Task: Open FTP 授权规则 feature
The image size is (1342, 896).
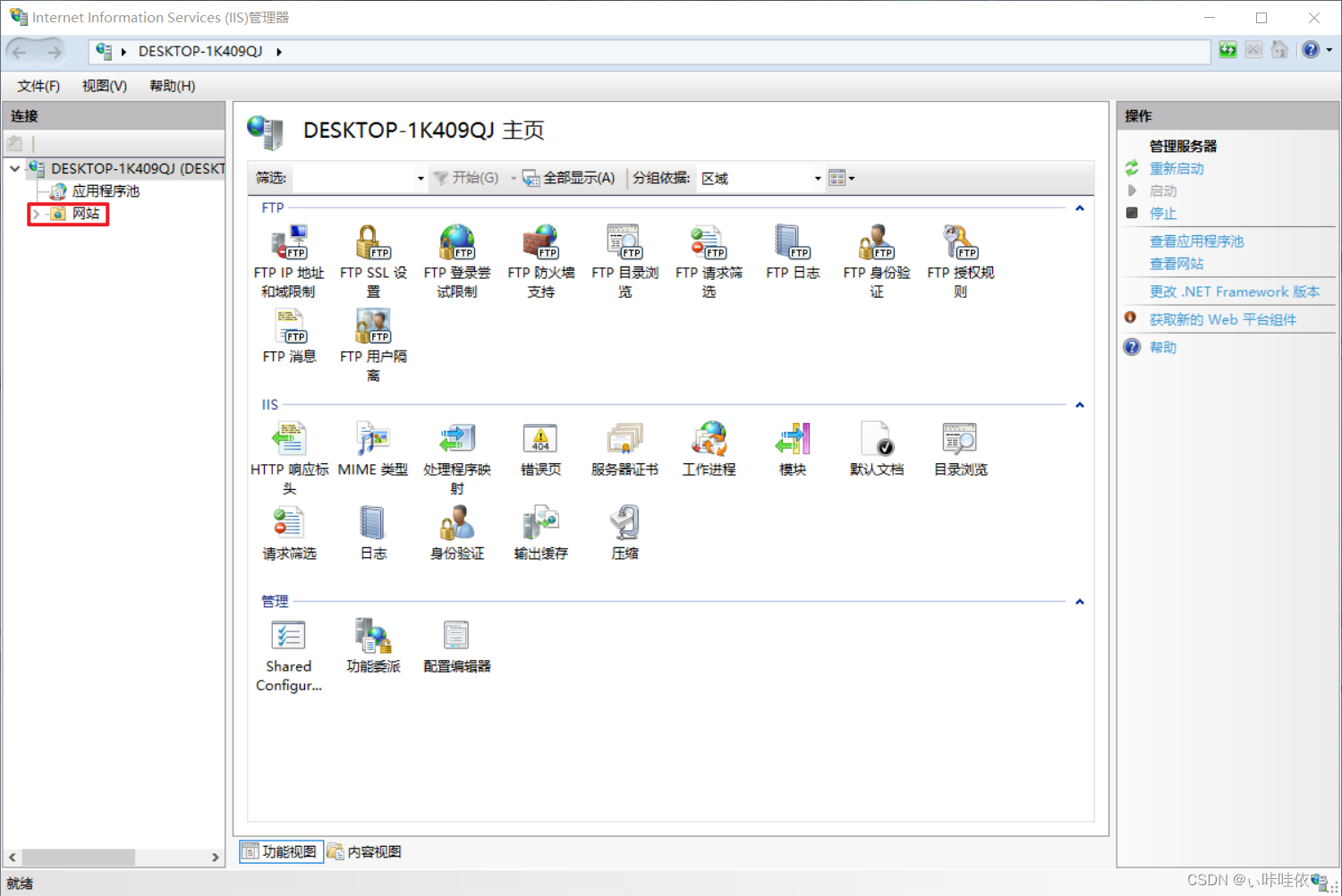Action: tap(961, 261)
